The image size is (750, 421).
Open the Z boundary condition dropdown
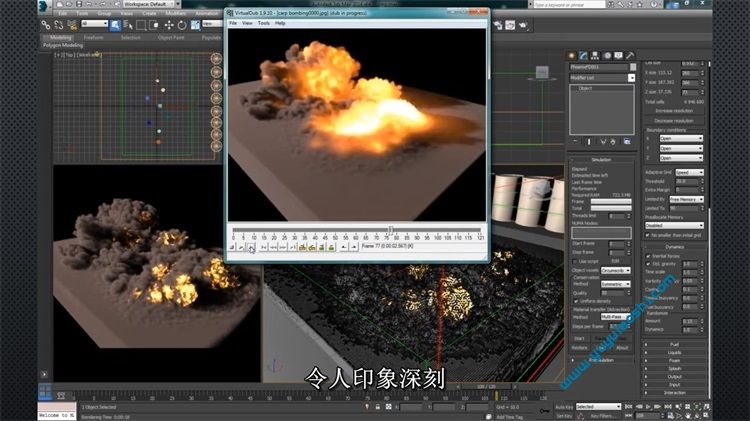tap(681, 158)
